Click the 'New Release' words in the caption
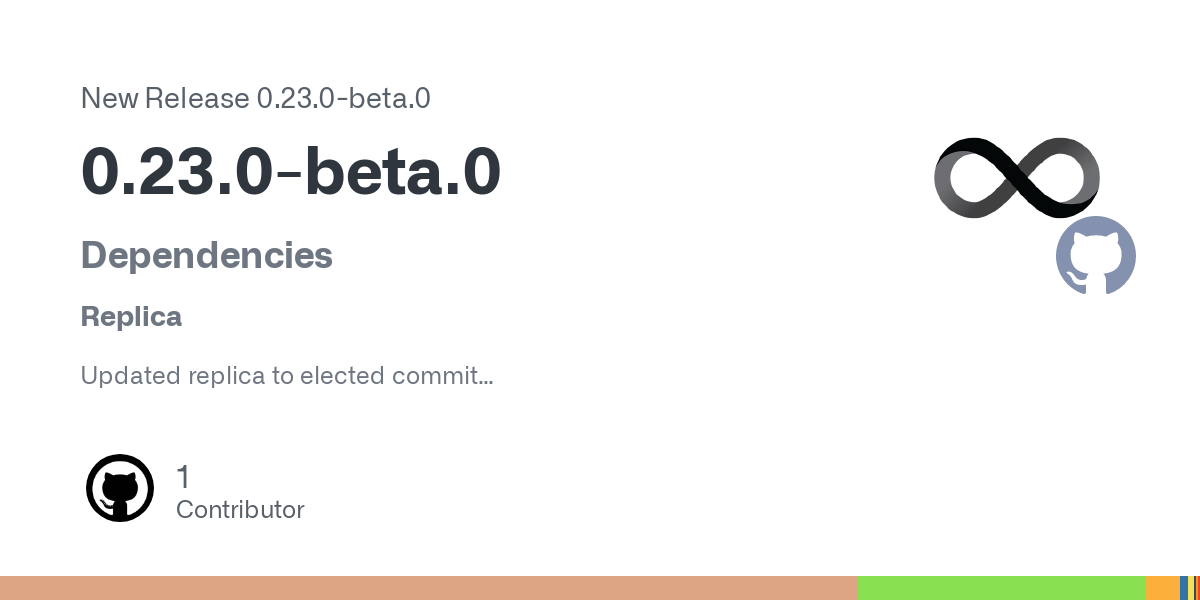The width and height of the screenshot is (1200, 600). tap(165, 98)
